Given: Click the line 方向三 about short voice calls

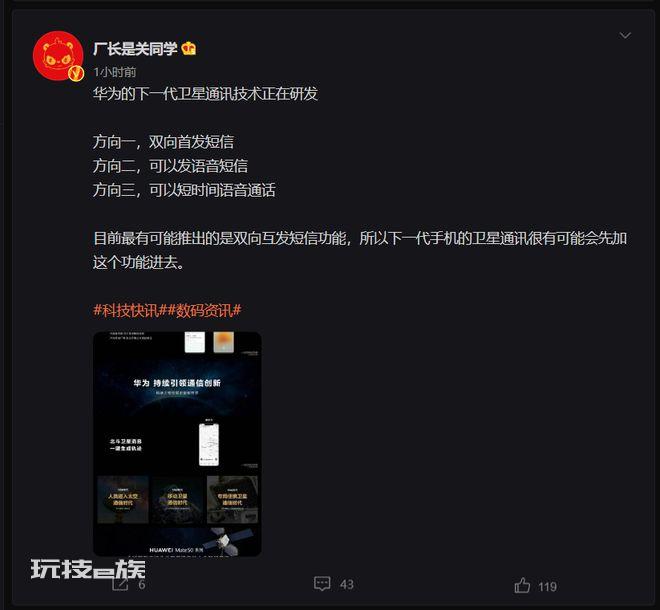Looking at the screenshot, I should pos(184,190).
